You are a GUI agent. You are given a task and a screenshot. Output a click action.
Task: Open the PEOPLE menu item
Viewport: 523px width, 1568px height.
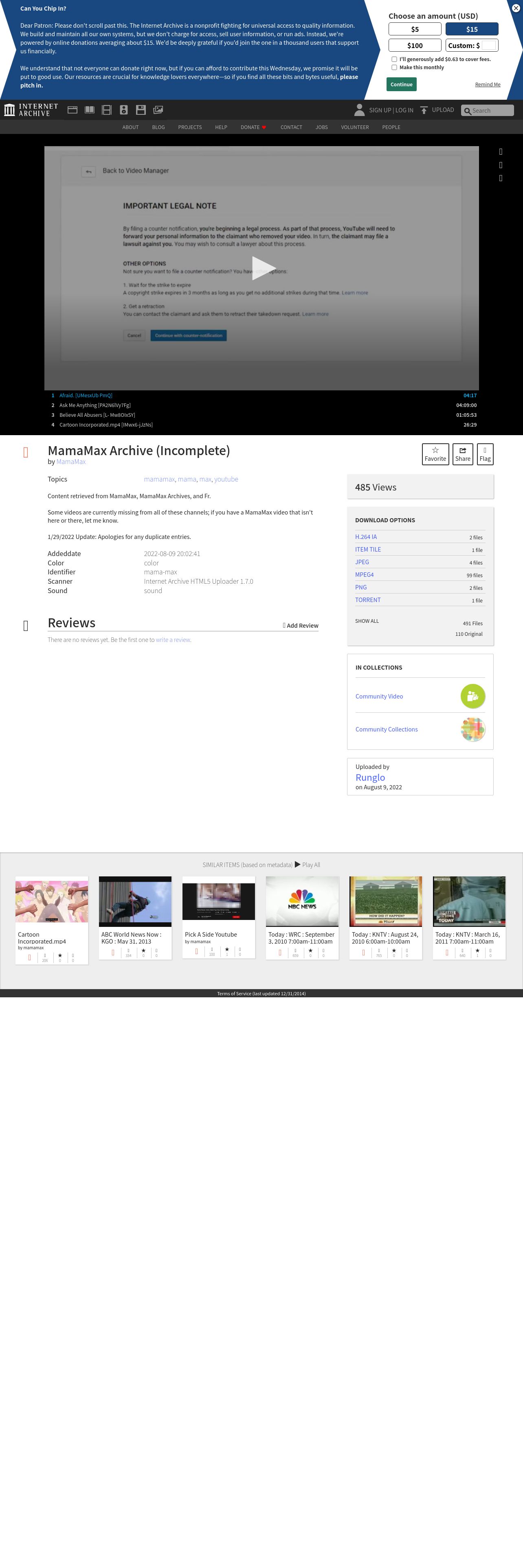pos(391,127)
